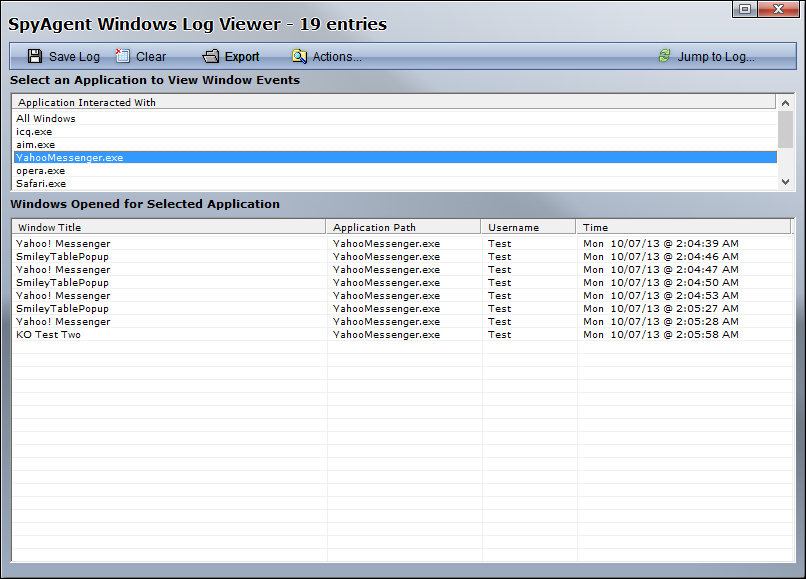Sort entries by the Time column header
Screen dimensions: 806x579
(x=595, y=228)
